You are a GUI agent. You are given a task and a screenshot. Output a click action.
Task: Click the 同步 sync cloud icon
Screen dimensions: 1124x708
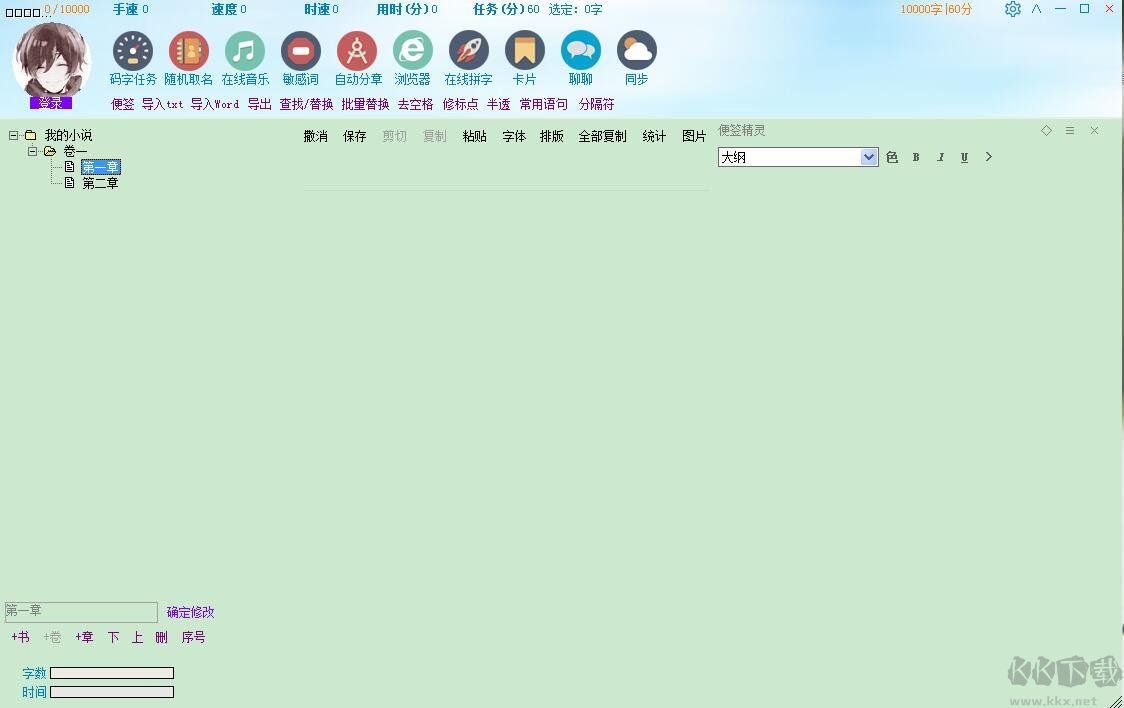(637, 50)
